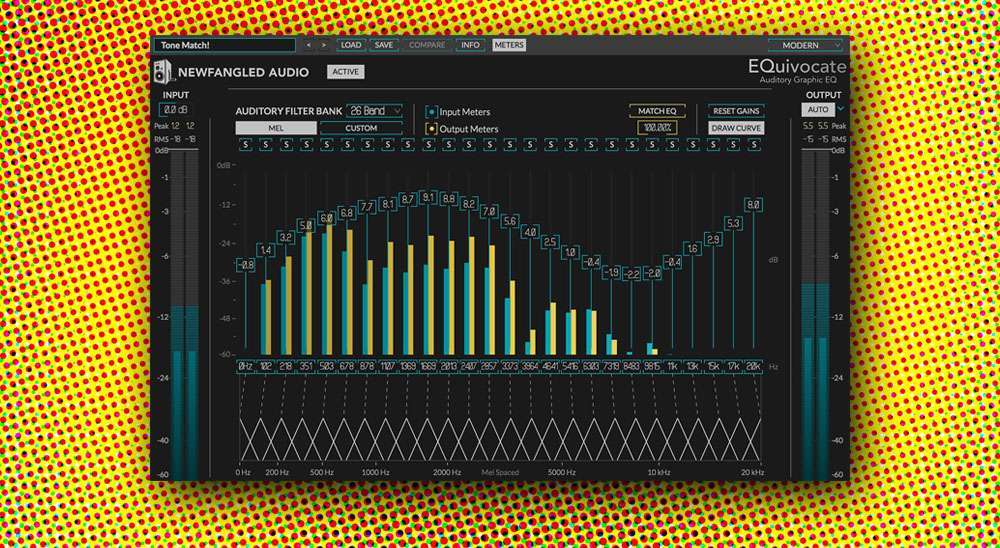Click the 5.3 gain handle at 17k
This screenshot has width=1000, height=548.
(x=733, y=223)
